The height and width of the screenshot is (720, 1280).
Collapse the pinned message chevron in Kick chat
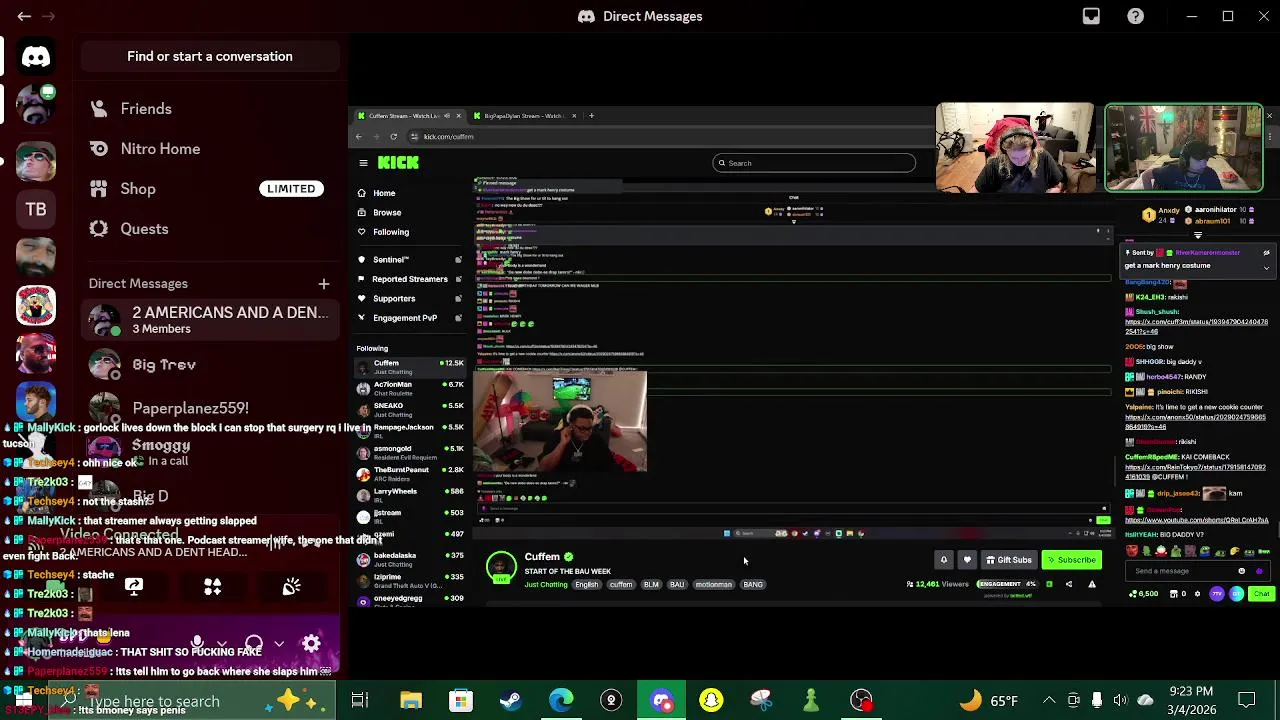click(1266, 267)
